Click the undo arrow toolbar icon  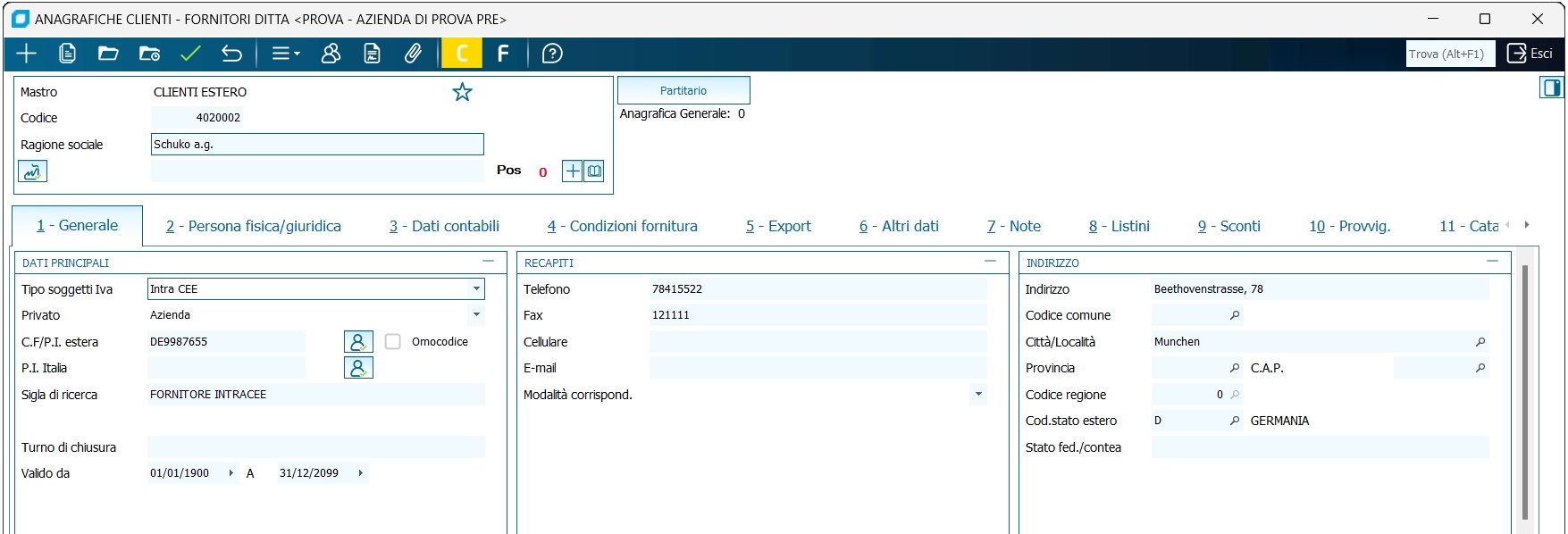(x=231, y=54)
